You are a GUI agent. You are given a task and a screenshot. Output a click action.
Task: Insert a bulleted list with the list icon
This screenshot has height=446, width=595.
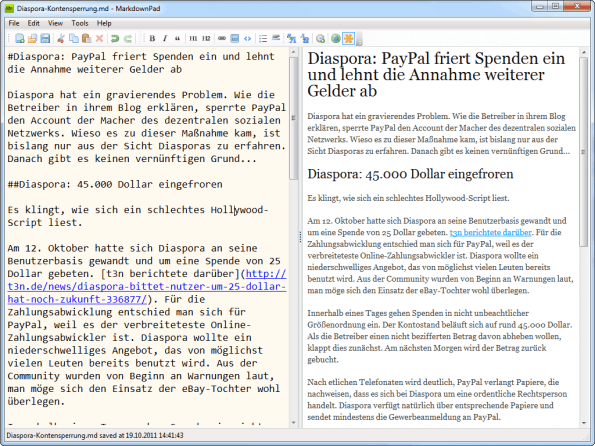[x=263, y=38]
